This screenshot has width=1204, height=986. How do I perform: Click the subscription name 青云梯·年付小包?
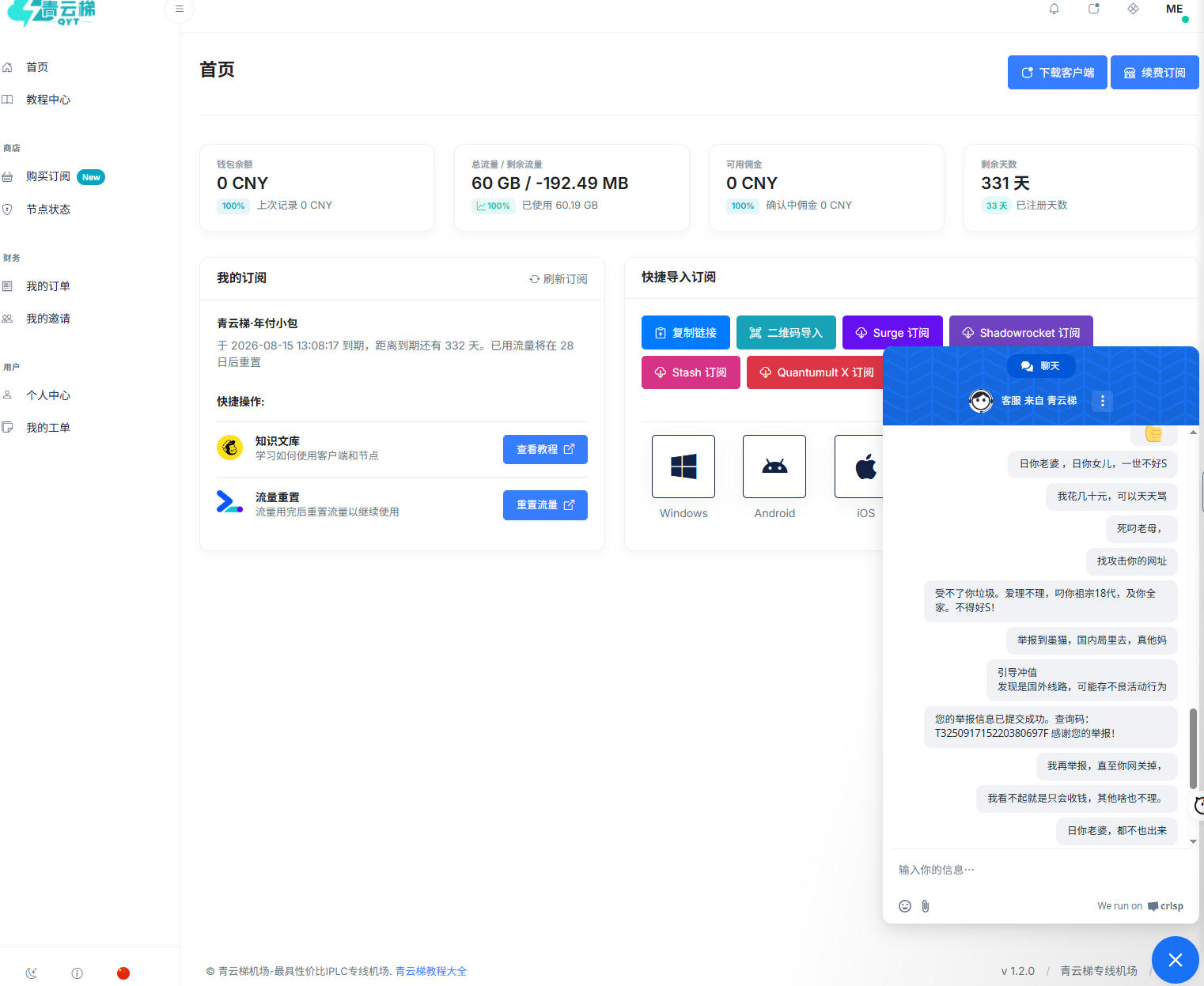(258, 323)
